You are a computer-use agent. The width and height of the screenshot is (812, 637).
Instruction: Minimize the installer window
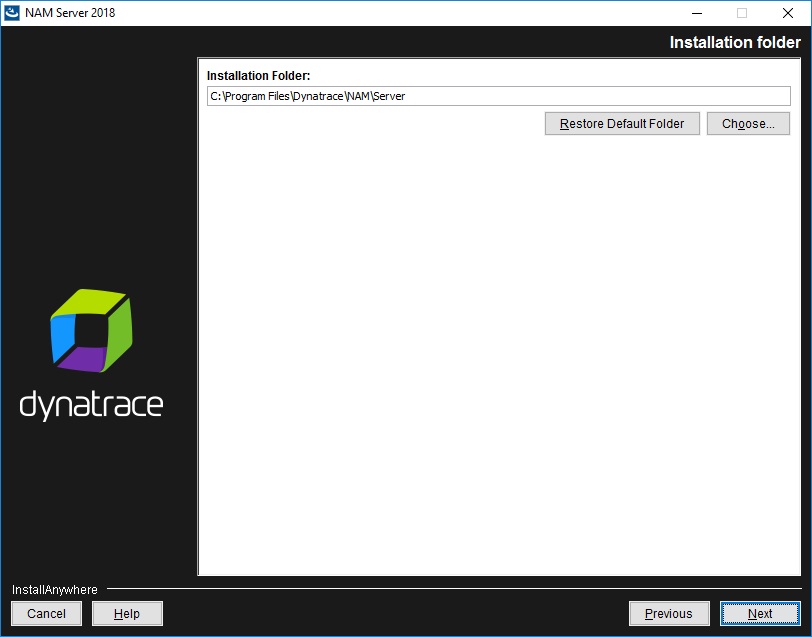click(x=697, y=13)
